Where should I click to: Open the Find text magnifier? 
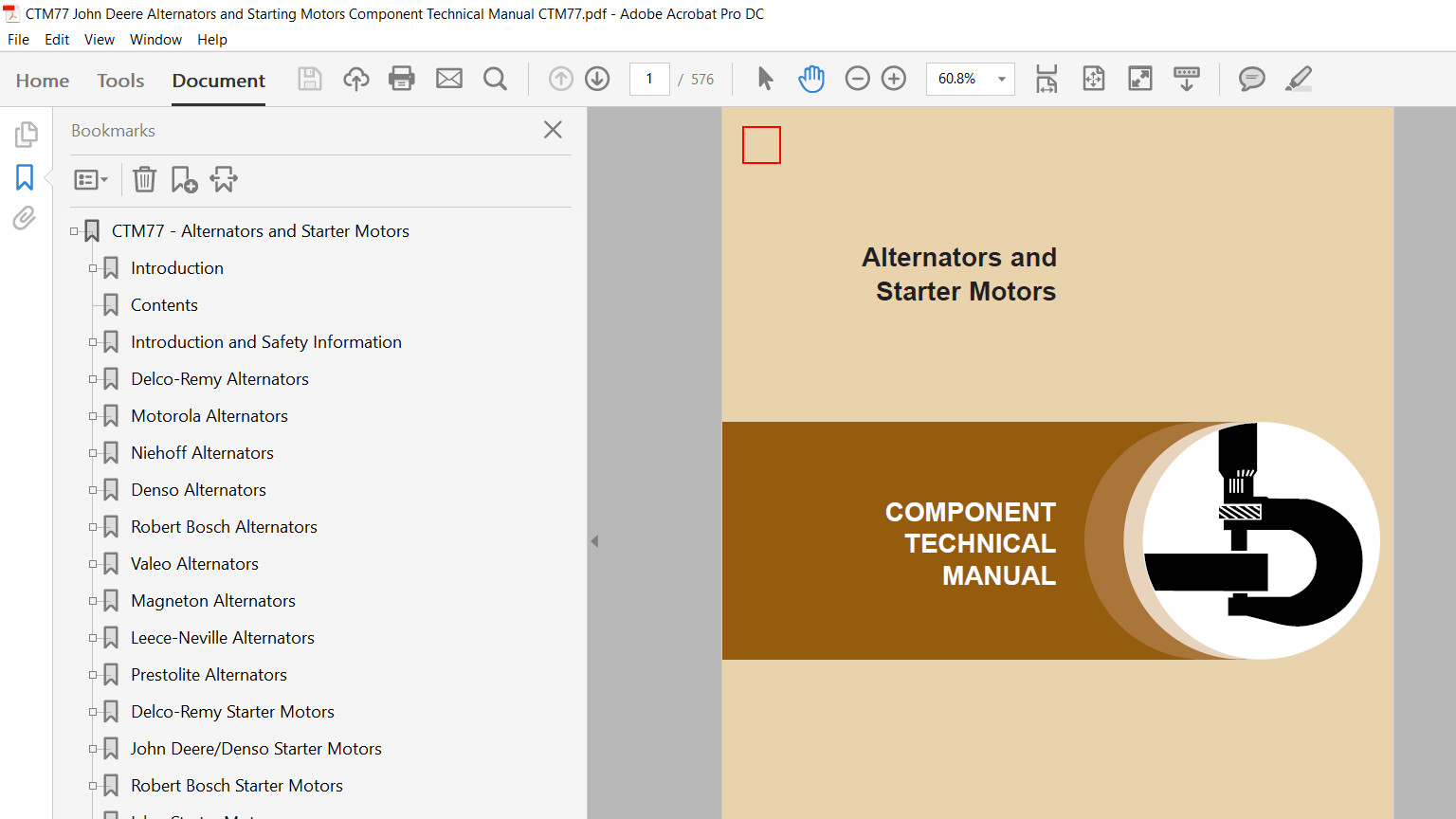click(x=495, y=79)
